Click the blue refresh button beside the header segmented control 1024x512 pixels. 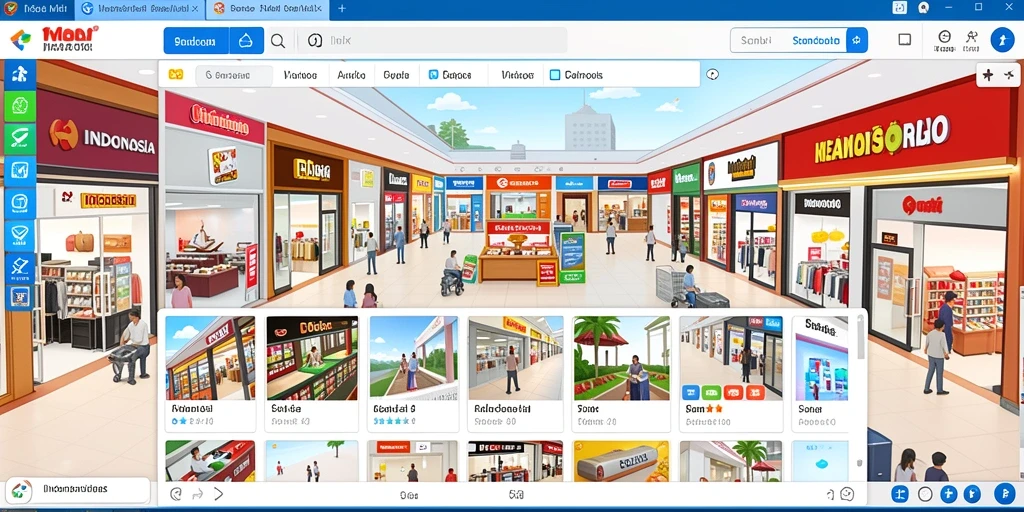[857, 40]
